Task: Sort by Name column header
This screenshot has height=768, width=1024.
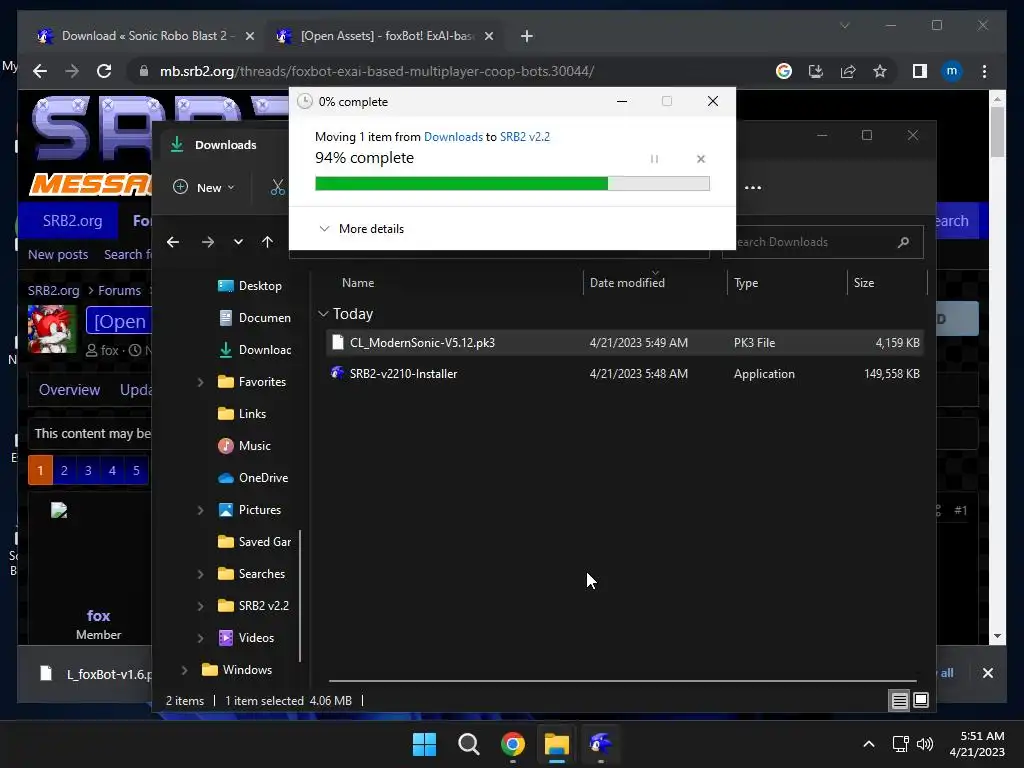Action: pos(358,283)
